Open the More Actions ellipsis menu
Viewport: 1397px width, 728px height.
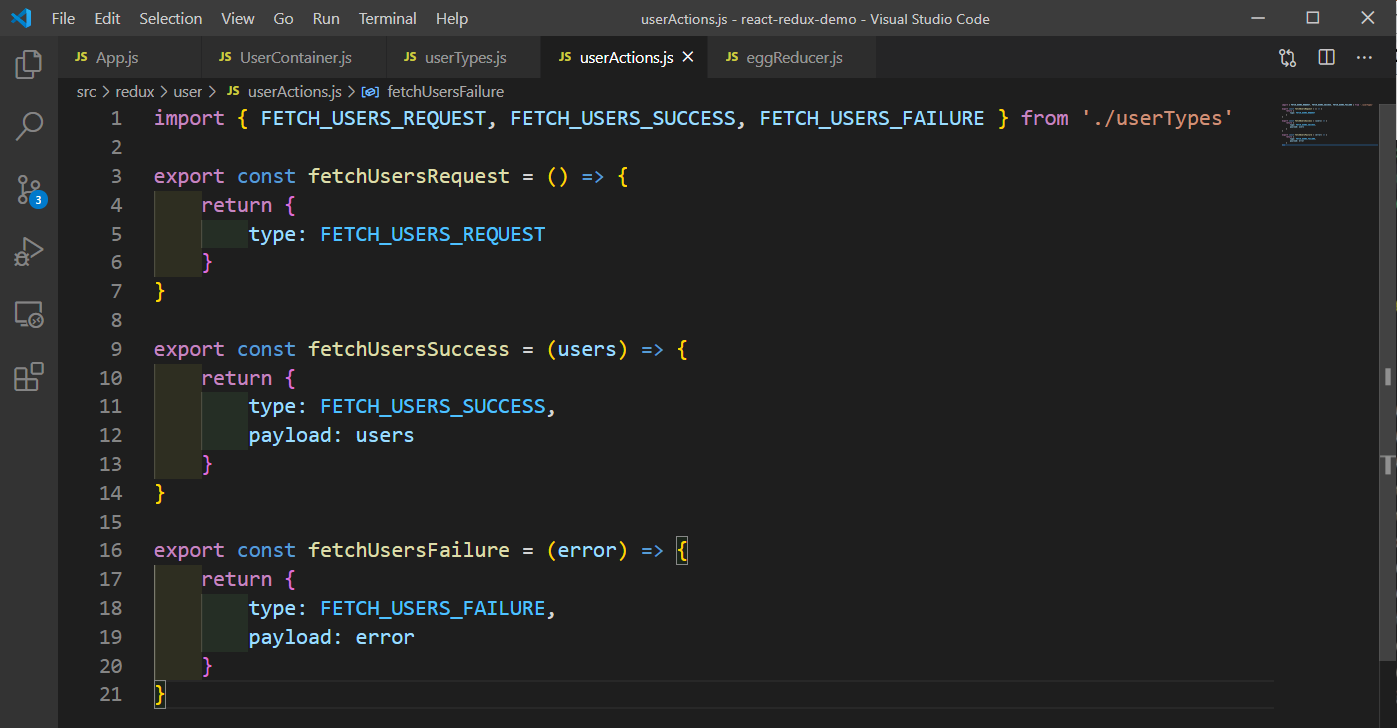[x=1364, y=58]
